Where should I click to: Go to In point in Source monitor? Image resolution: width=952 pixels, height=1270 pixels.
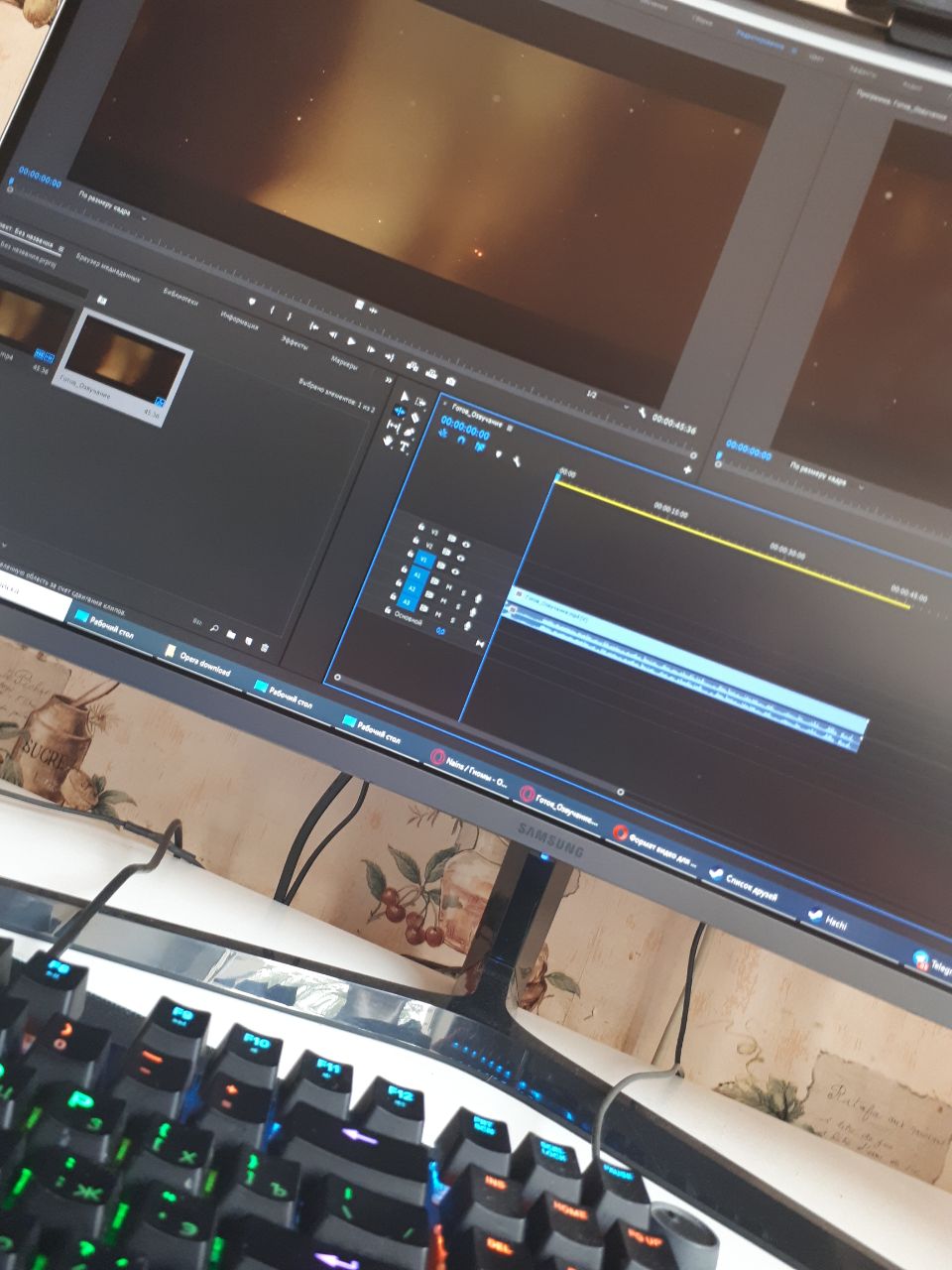[x=313, y=325]
